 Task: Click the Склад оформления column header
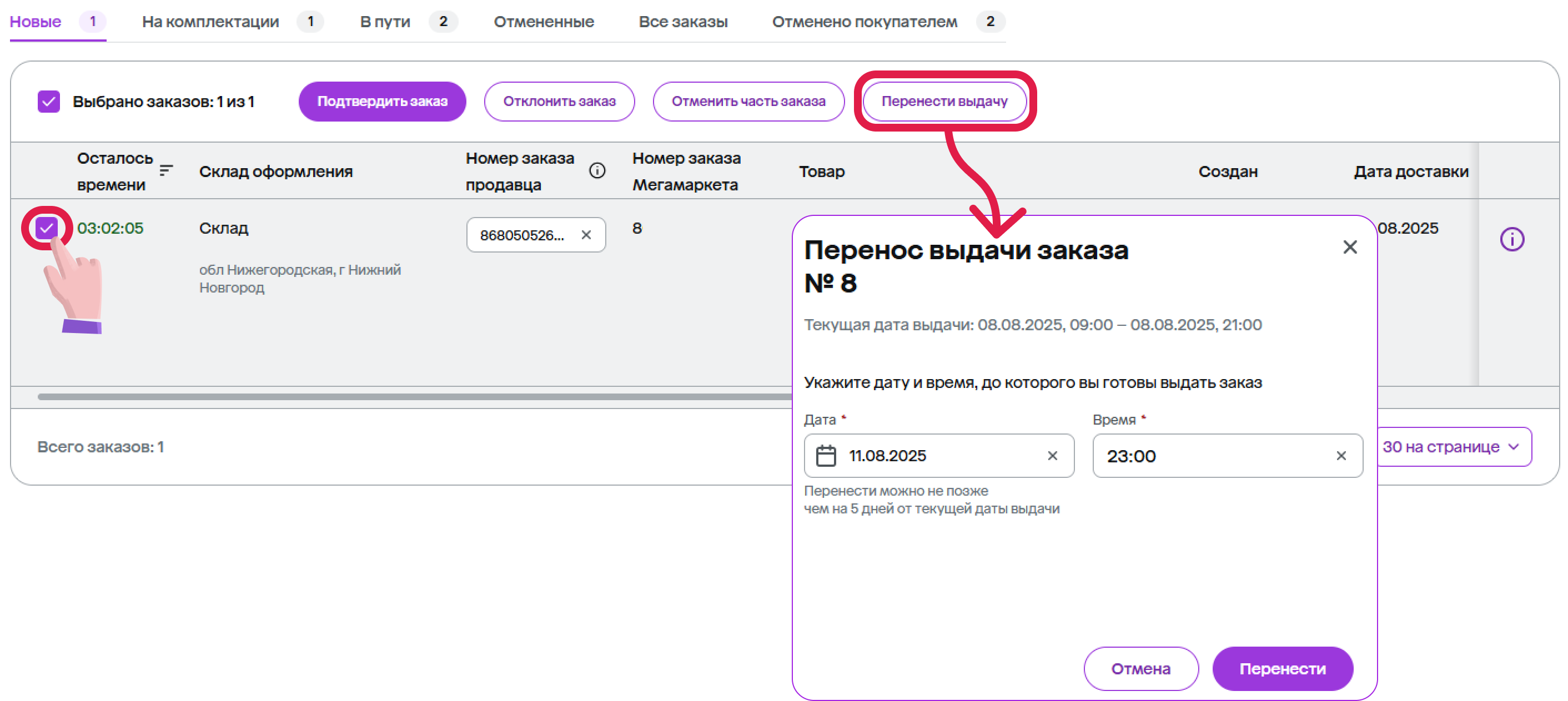click(x=276, y=171)
